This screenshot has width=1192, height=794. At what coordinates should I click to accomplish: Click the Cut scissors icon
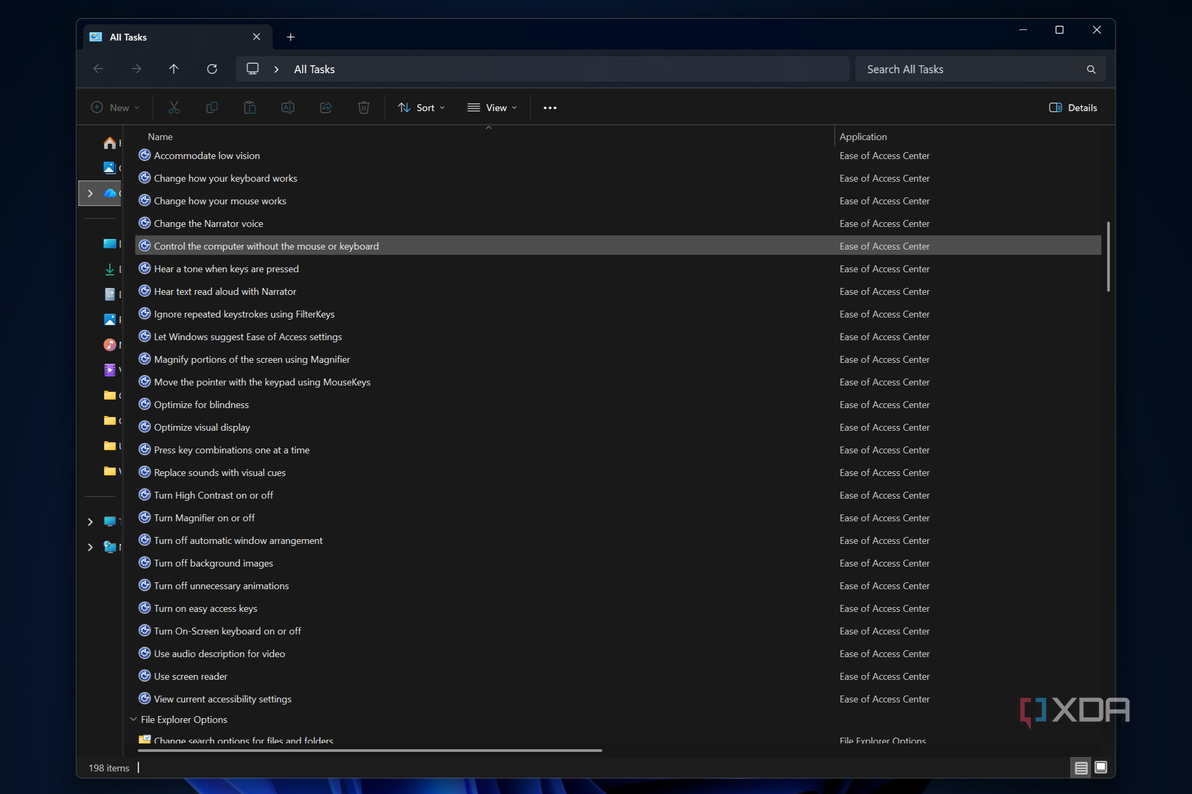click(174, 108)
